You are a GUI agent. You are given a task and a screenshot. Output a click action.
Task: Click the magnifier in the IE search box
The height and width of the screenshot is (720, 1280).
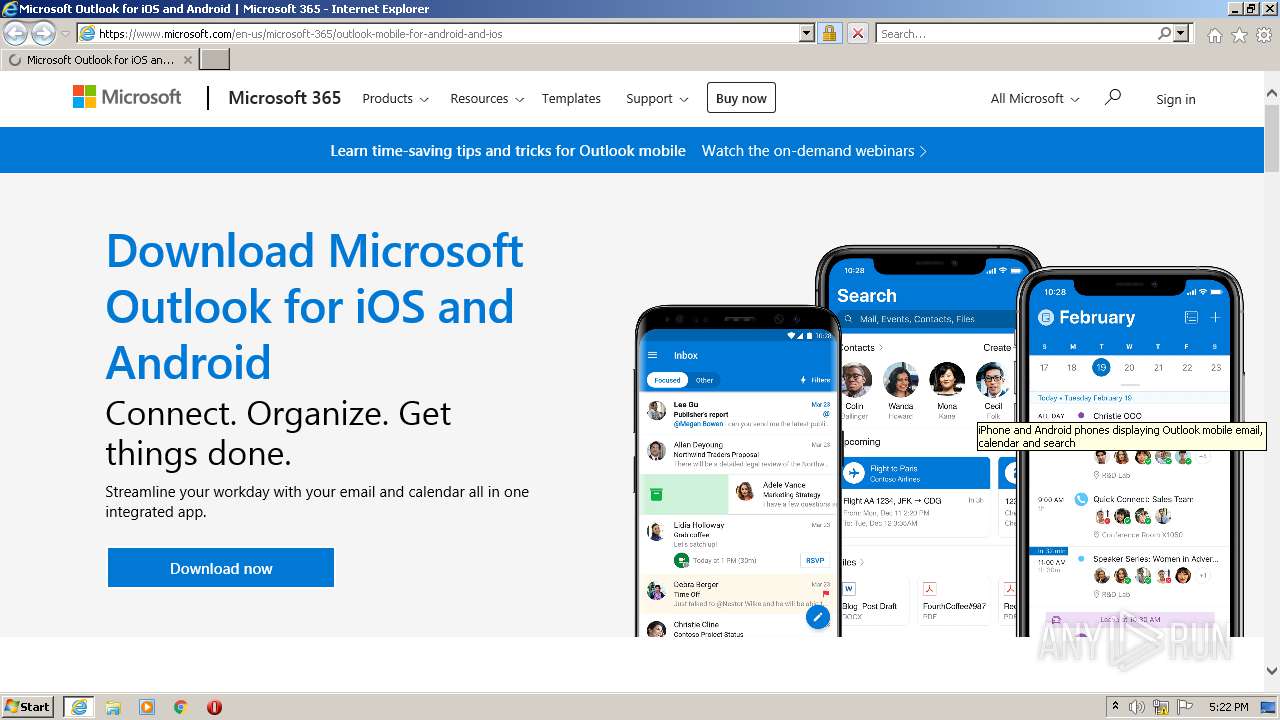click(1164, 33)
